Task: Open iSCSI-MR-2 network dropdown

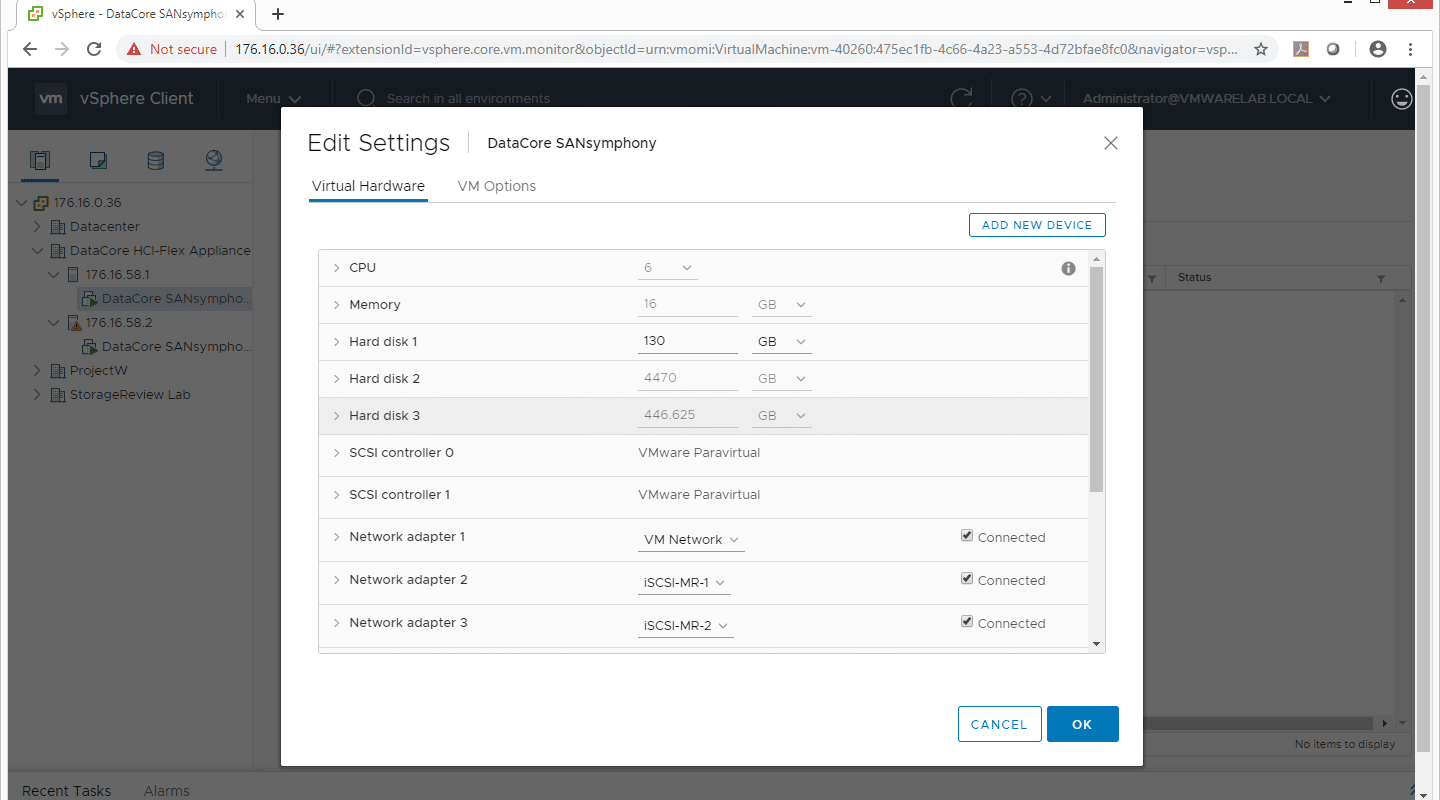Action: point(686,625)
